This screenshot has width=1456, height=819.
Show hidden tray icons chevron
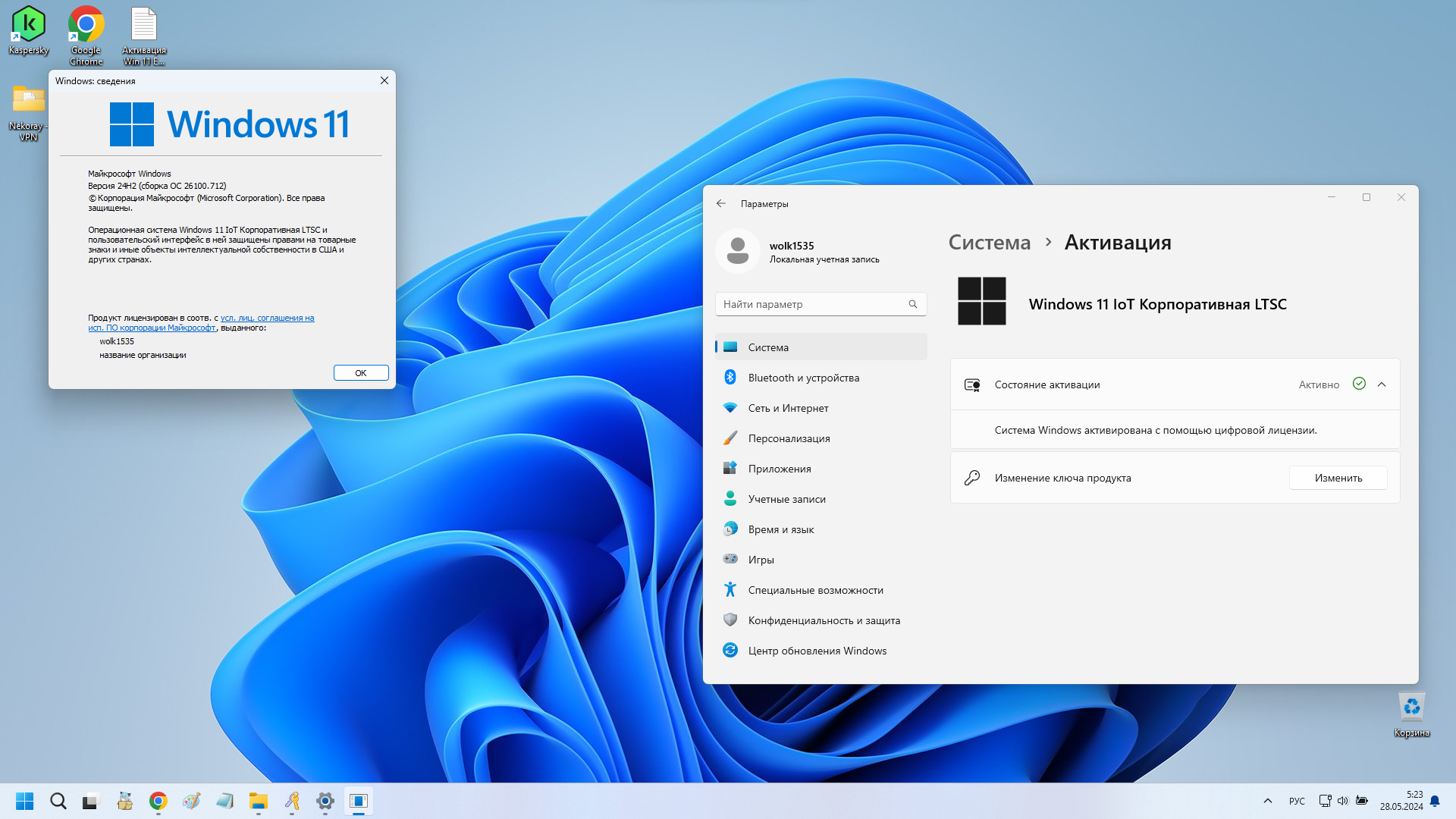pyautogui.click(x=1268, y=801)
